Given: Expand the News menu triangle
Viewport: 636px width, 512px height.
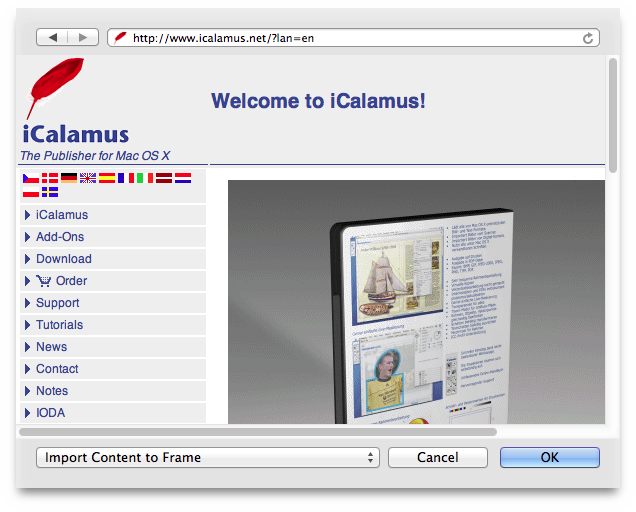Looking at the screenshot, I should tap(27, 347).
